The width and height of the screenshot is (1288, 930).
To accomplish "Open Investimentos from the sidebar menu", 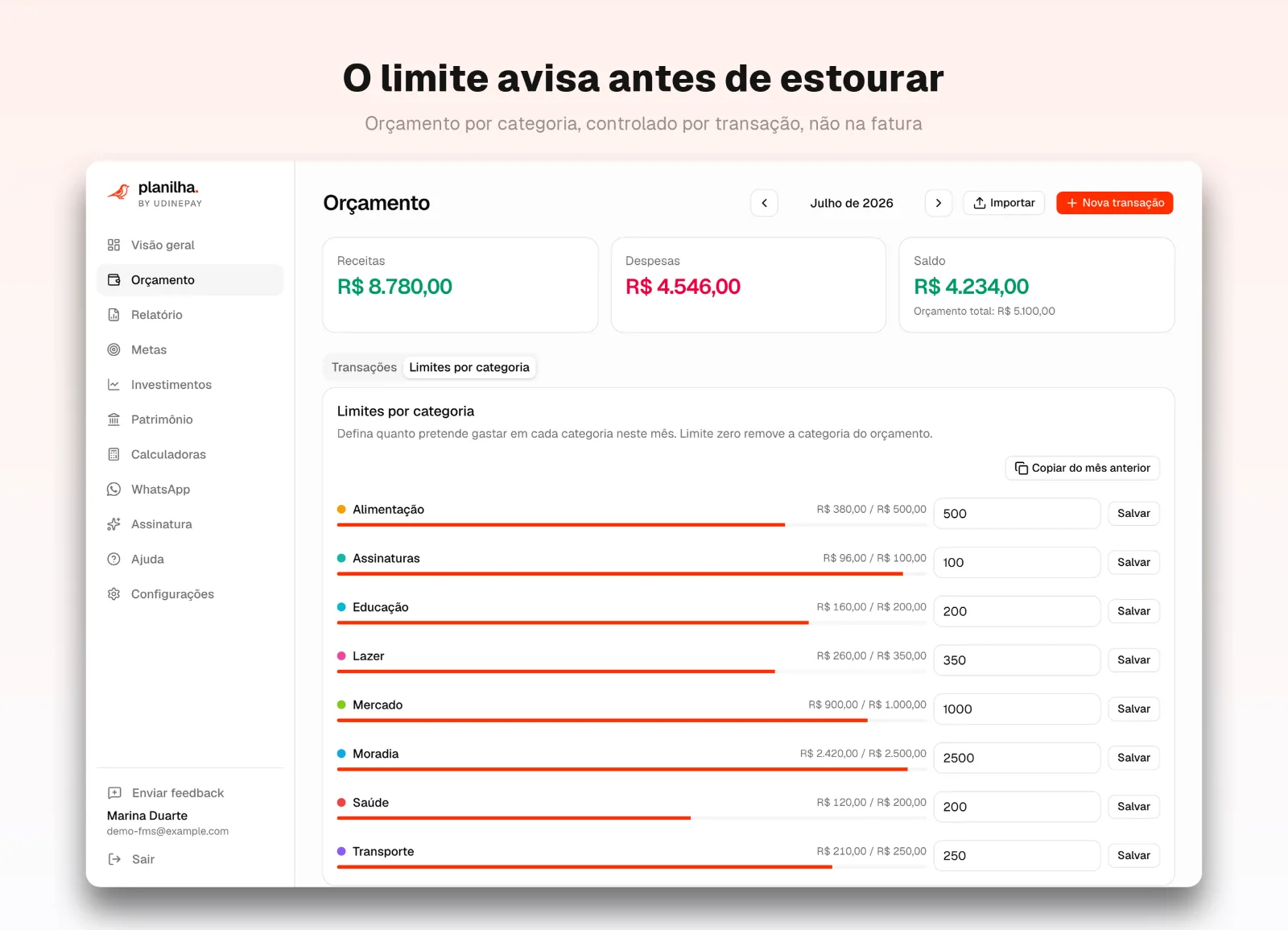I will (x=190, y=384).
